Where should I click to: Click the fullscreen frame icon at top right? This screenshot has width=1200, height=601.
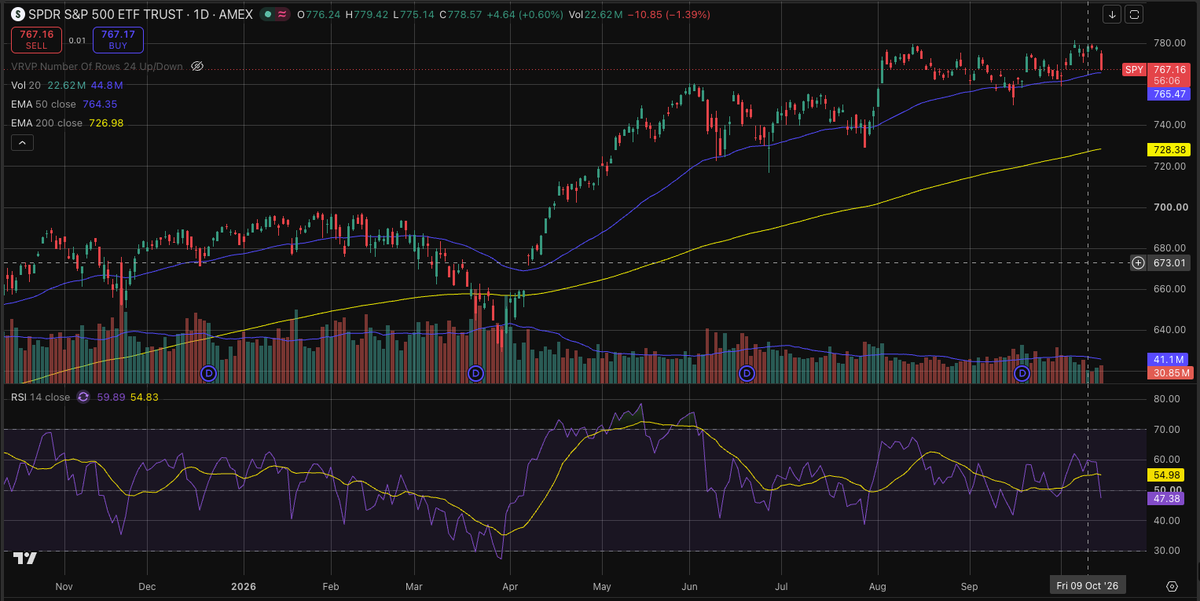(1134, 14)
